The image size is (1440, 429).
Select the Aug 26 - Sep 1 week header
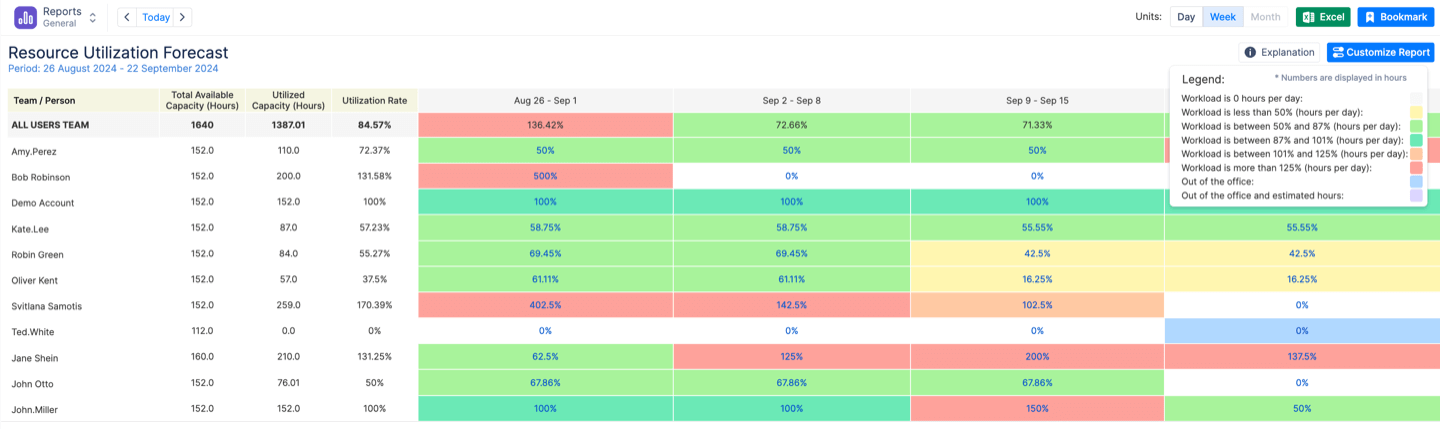[545, 100]
